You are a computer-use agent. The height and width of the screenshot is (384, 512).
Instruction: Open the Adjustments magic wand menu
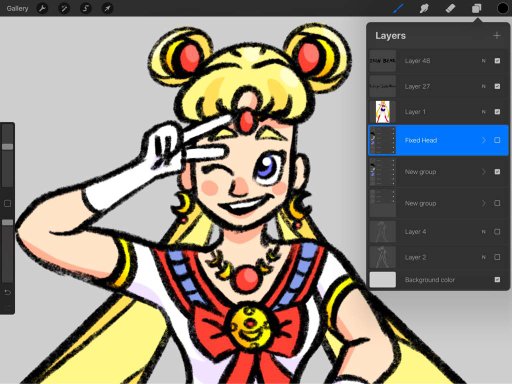[x=64, y=8]
